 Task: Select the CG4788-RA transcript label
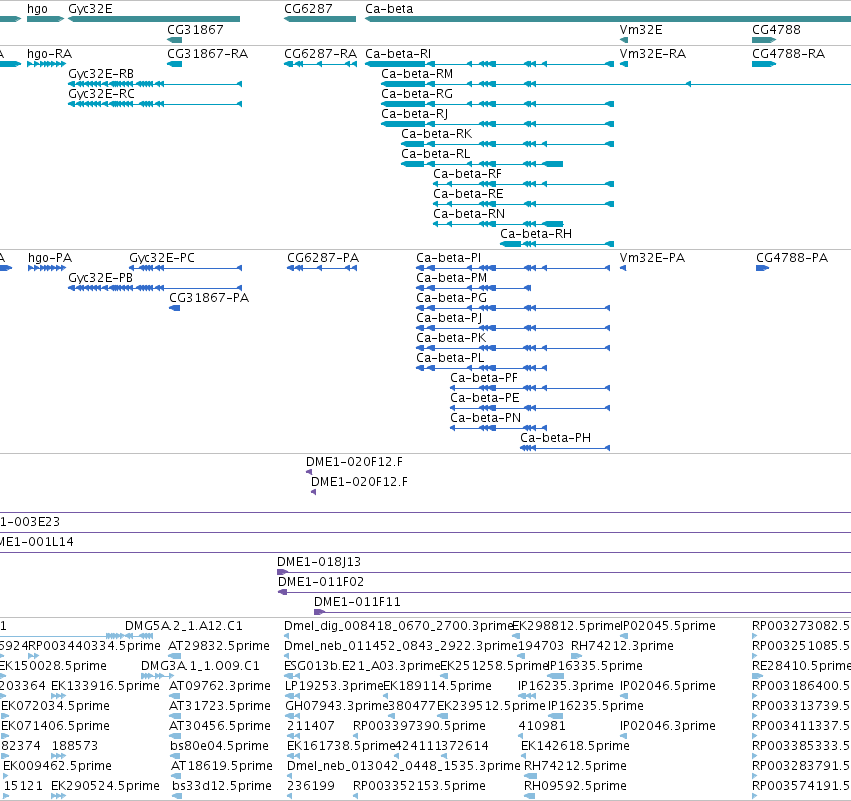(x=789, y=54)
